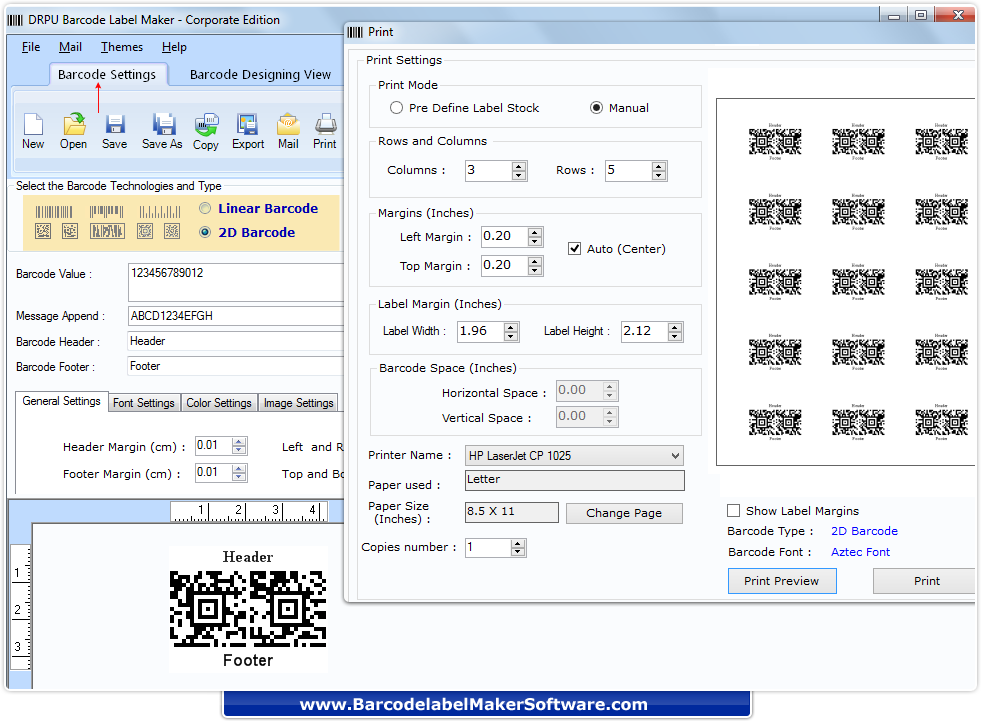Click the Paper used Letter field
The image size is (981, 721).
[574, 480]
